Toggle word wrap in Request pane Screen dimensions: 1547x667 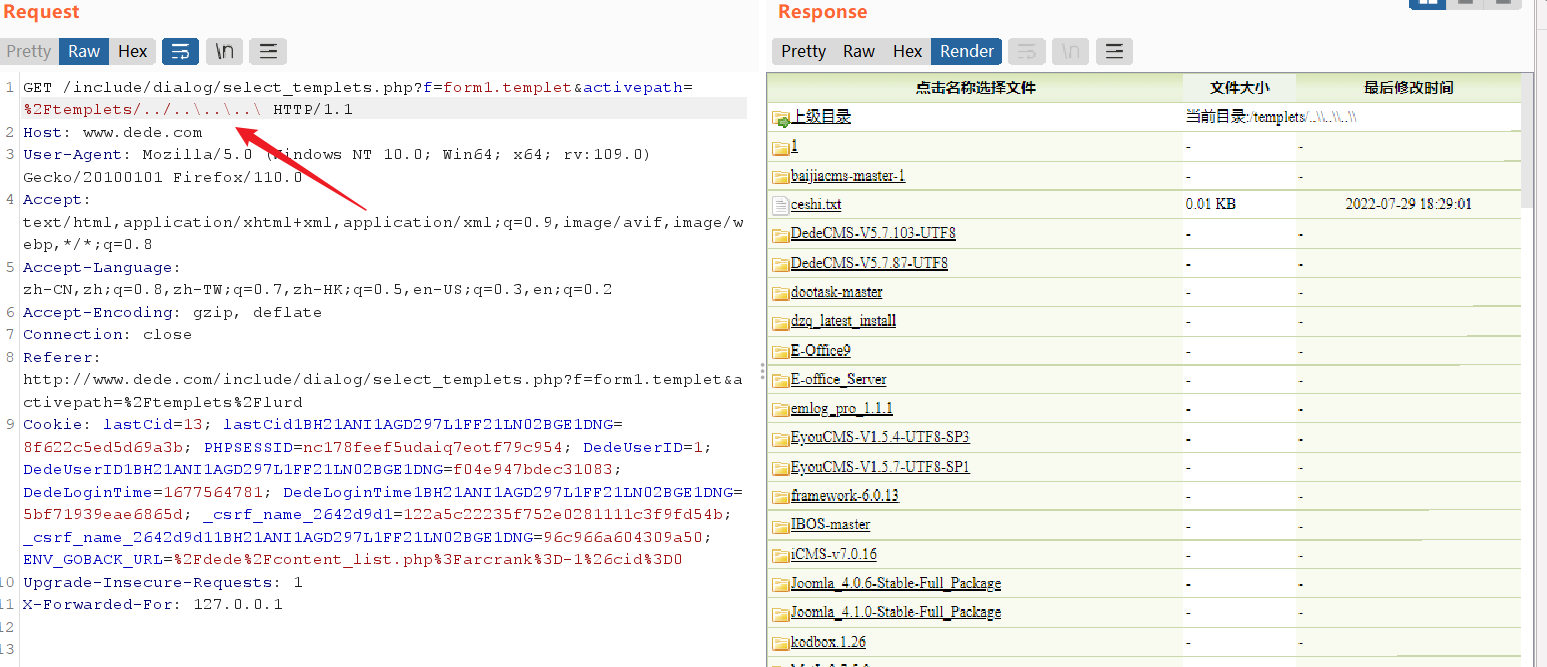pos(180,51)
